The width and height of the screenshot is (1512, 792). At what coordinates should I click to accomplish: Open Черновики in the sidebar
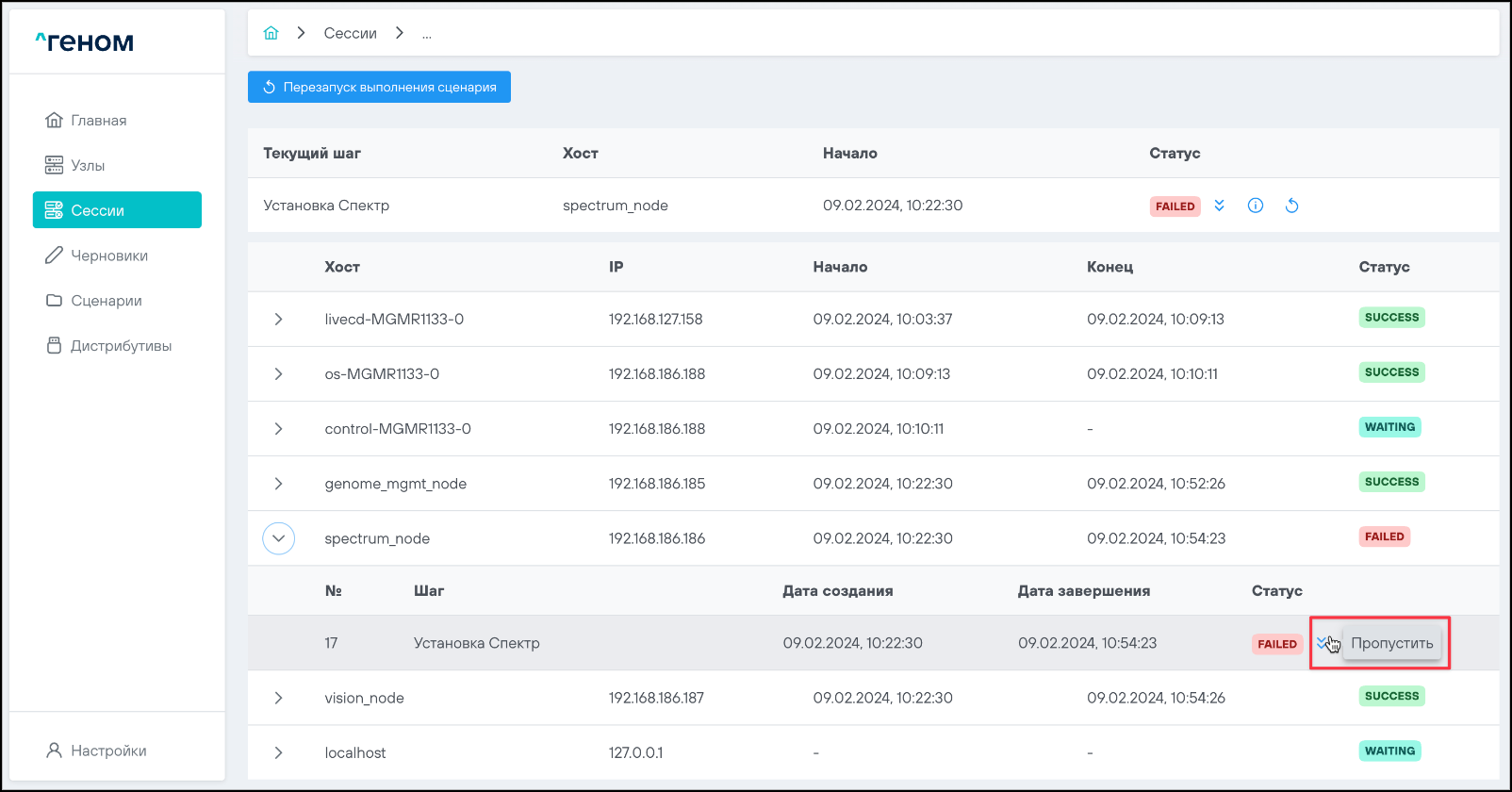point(108,256)
